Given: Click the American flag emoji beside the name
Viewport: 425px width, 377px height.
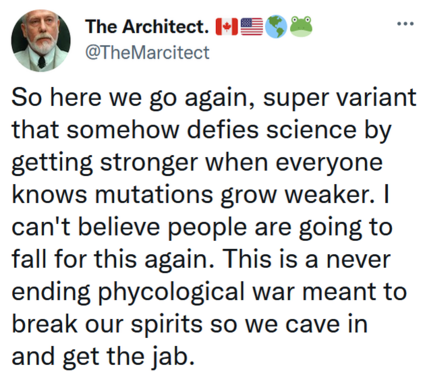Looking at the screenshot, I should [252, 27].
